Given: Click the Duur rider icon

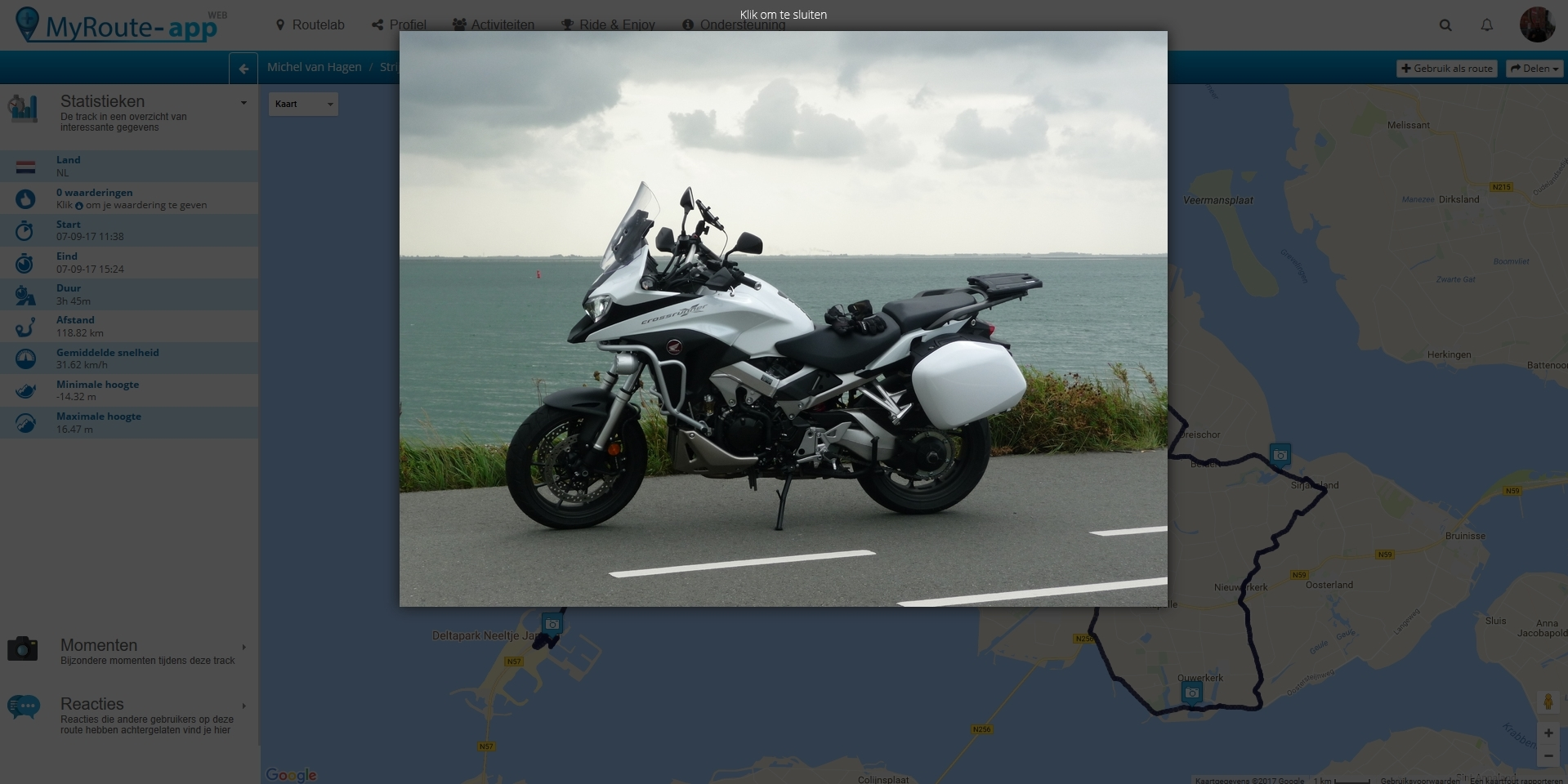Looking at the screenshot, I should [x=25, y=295].
